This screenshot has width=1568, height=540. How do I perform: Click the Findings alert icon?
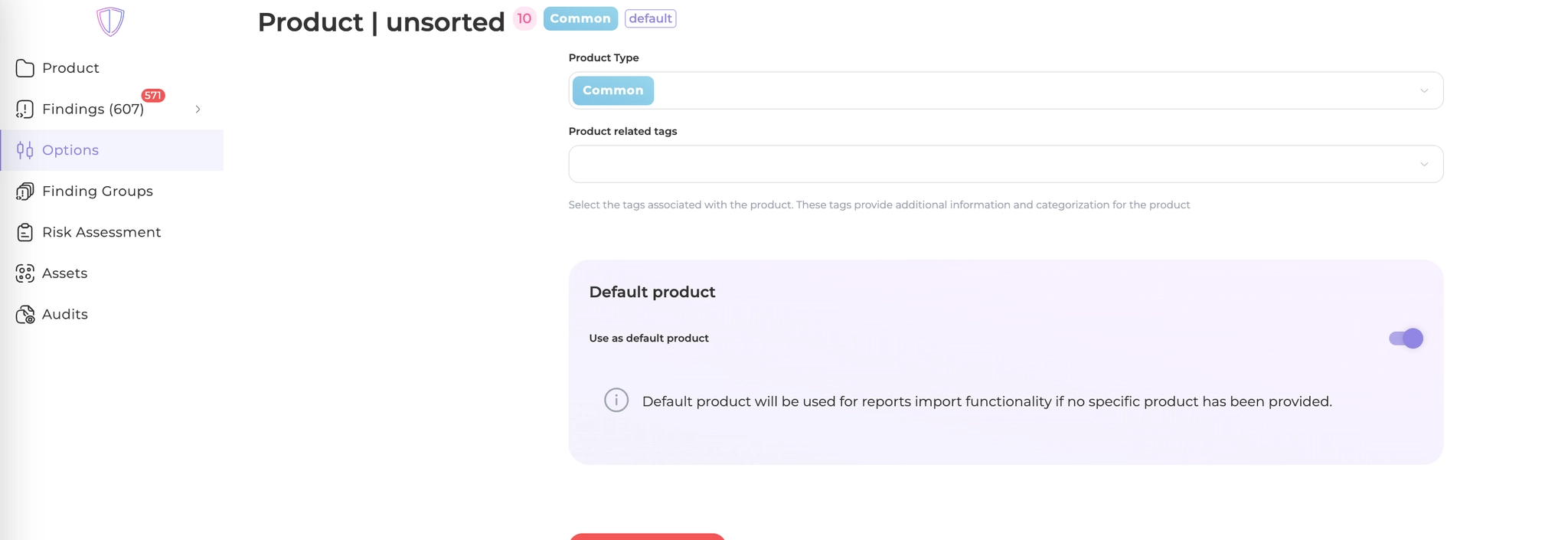point(24,110)
